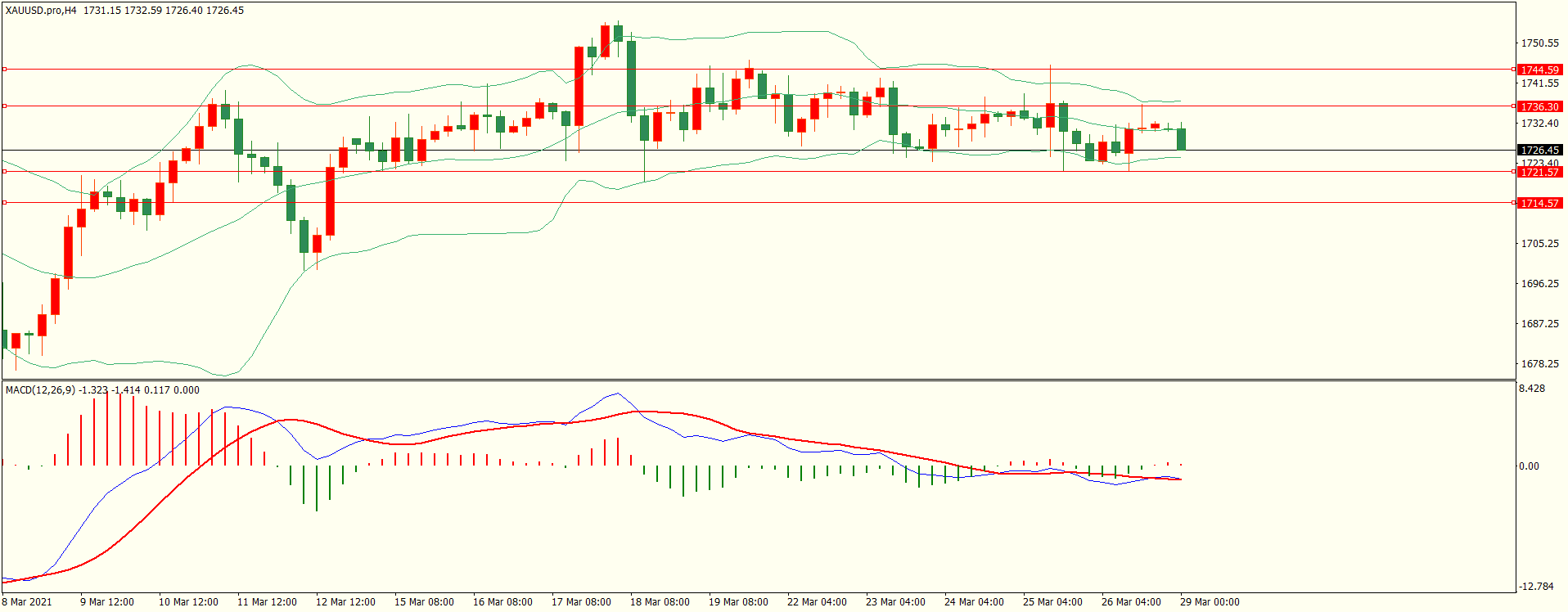Click the 24 Mar 04:00 time label
This screenshot has height=612, width=1568.
(974, 602)
